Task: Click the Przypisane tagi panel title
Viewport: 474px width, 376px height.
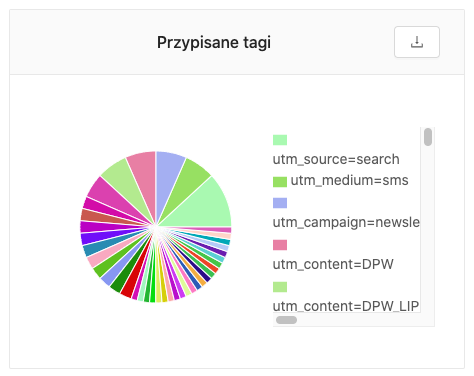Action: click(x=214, y=43)
